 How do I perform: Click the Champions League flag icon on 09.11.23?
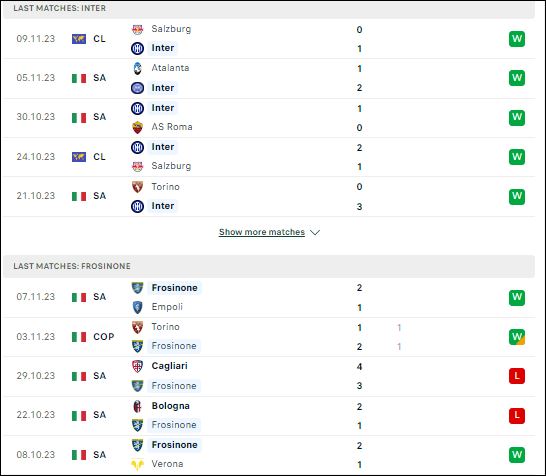point(79,39)
